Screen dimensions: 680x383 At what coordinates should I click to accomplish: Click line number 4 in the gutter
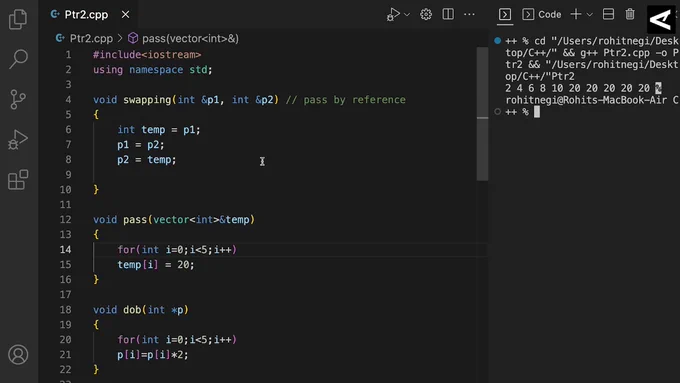point(69,100)
